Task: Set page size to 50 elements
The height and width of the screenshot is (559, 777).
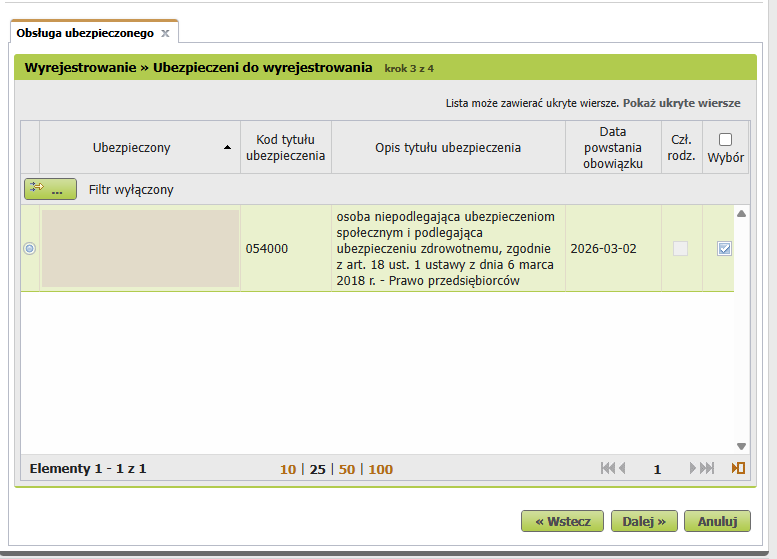Action: point(347,469)
